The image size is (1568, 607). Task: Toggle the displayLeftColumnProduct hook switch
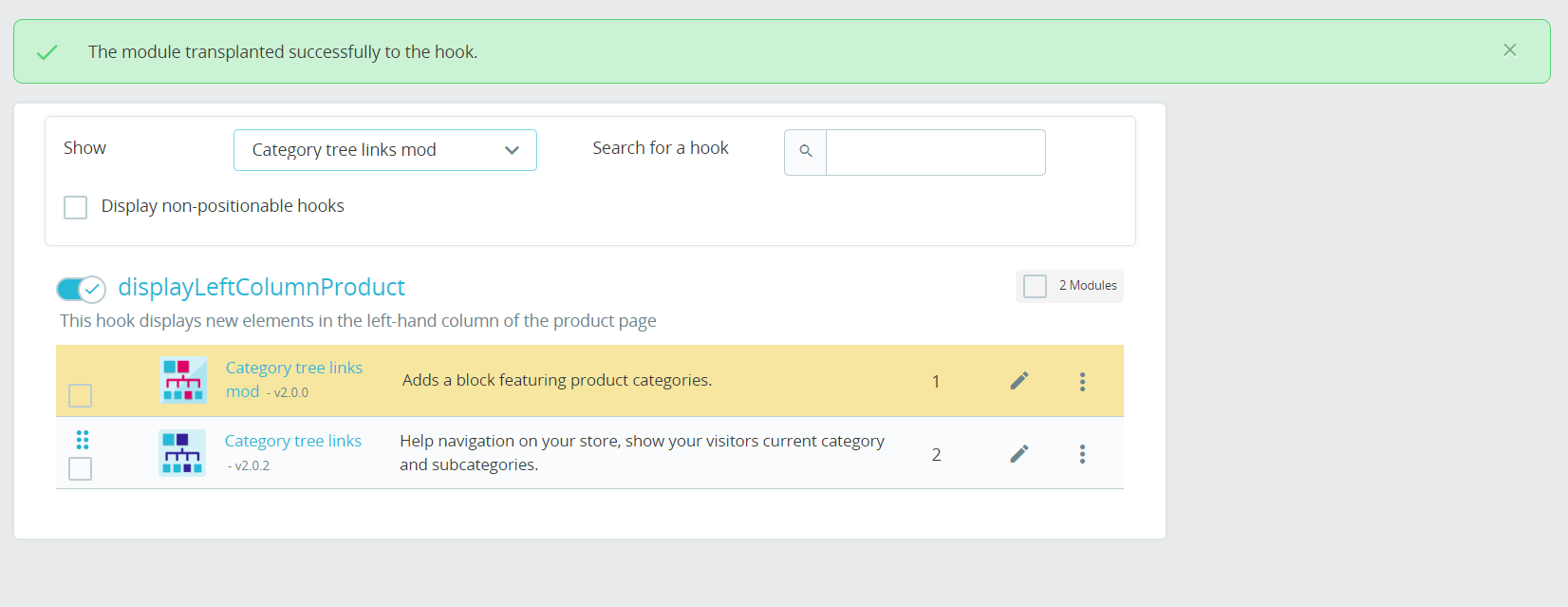coord(81,289)
